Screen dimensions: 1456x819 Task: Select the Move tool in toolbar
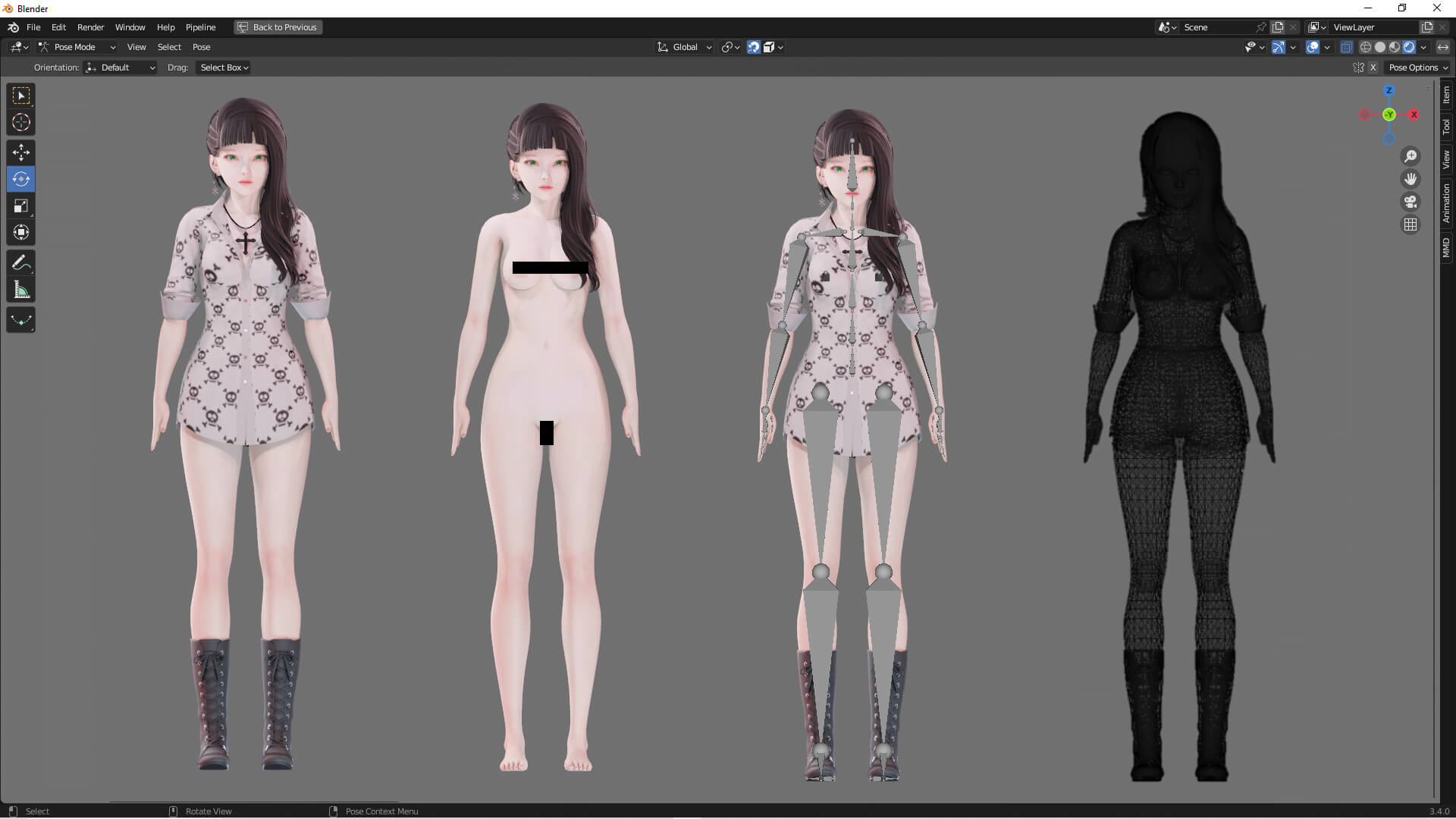[x=20, y=152]
